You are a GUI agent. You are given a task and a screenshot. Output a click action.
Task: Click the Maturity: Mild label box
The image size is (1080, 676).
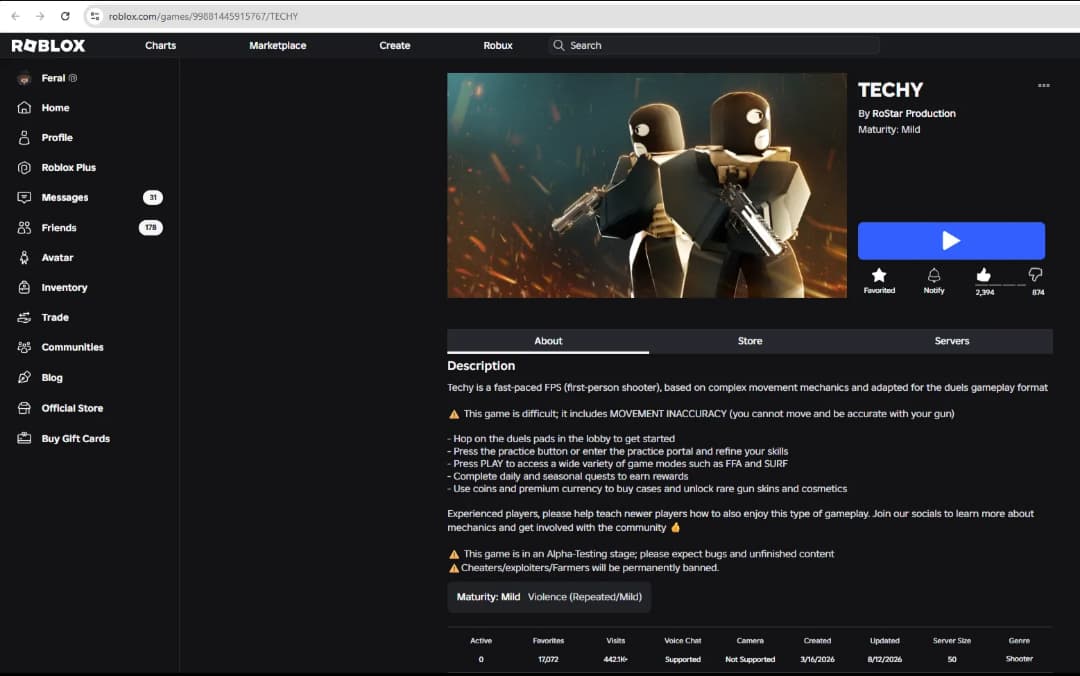[549, 597]
